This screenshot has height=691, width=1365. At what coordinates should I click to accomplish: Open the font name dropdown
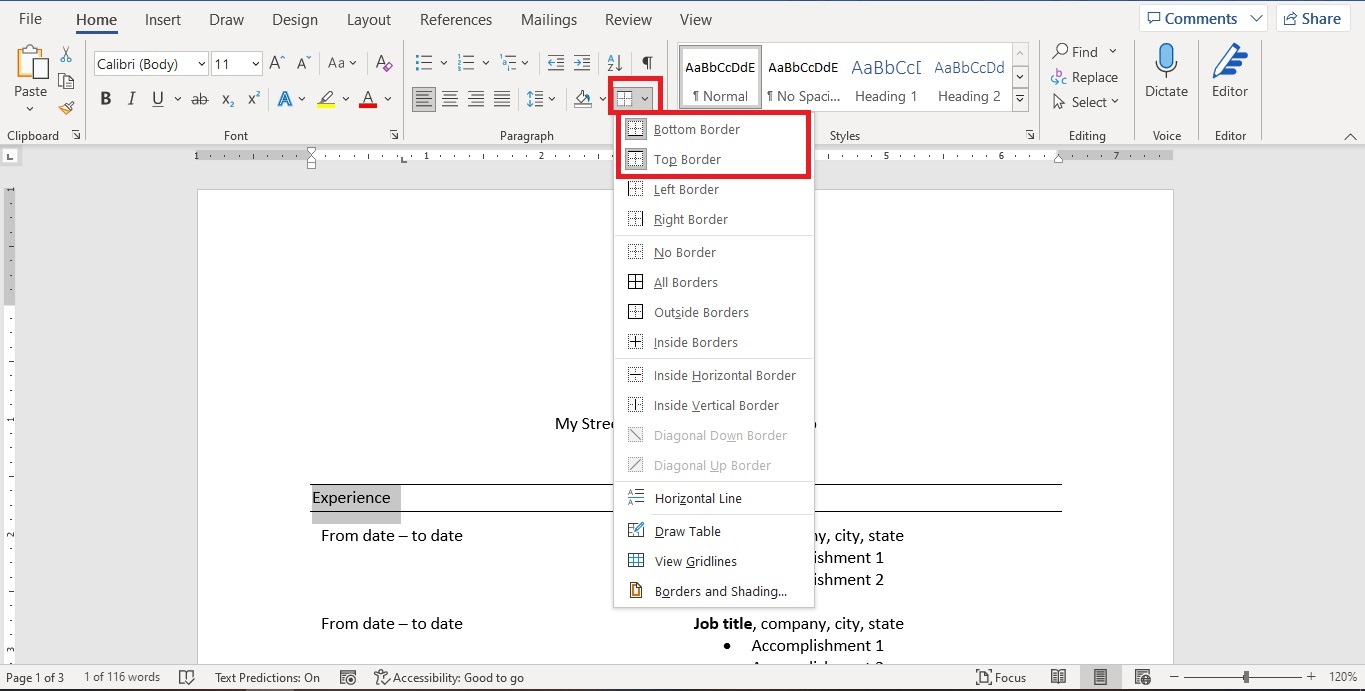202,64
